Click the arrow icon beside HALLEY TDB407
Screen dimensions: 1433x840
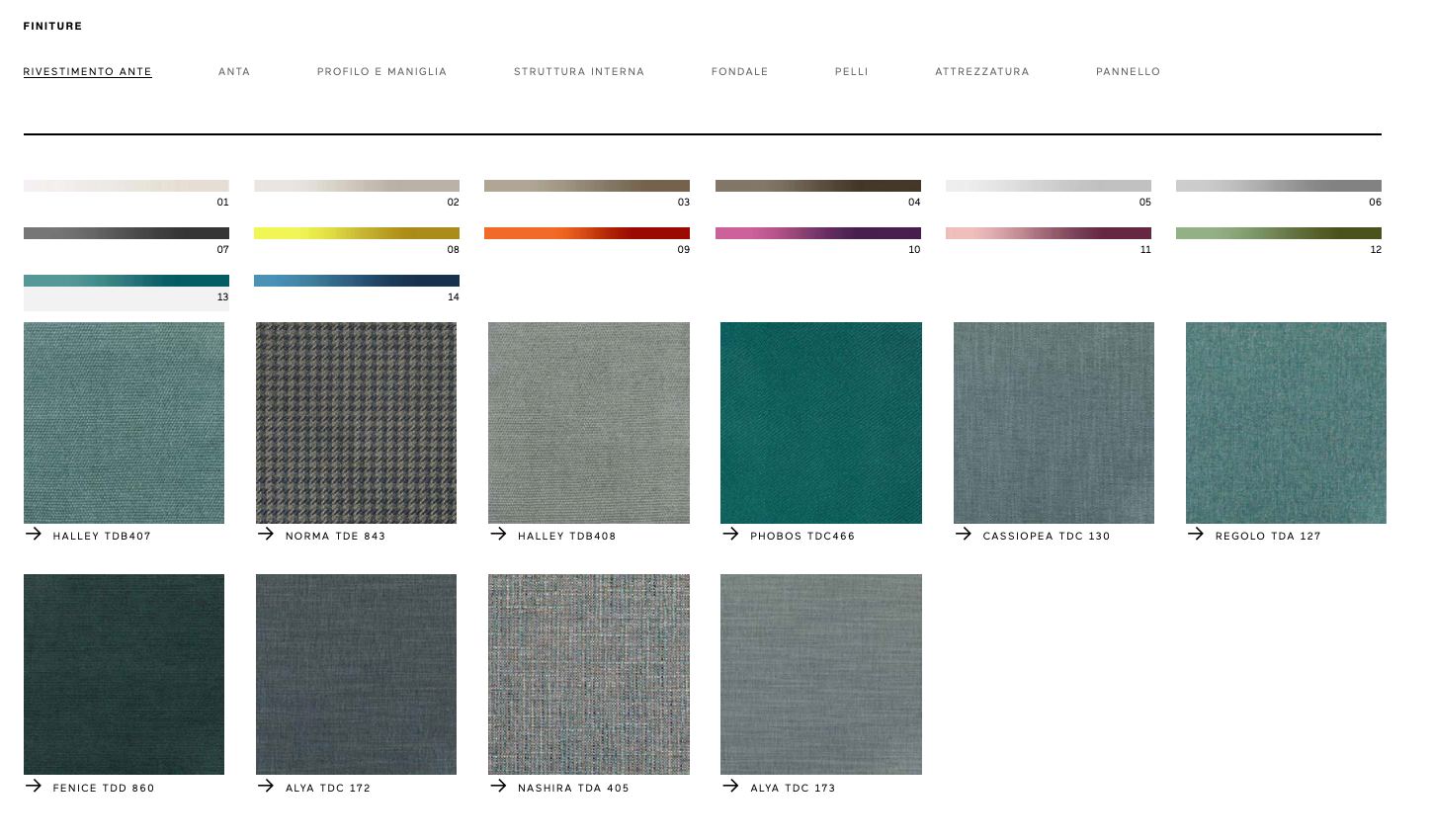point(34,535)
